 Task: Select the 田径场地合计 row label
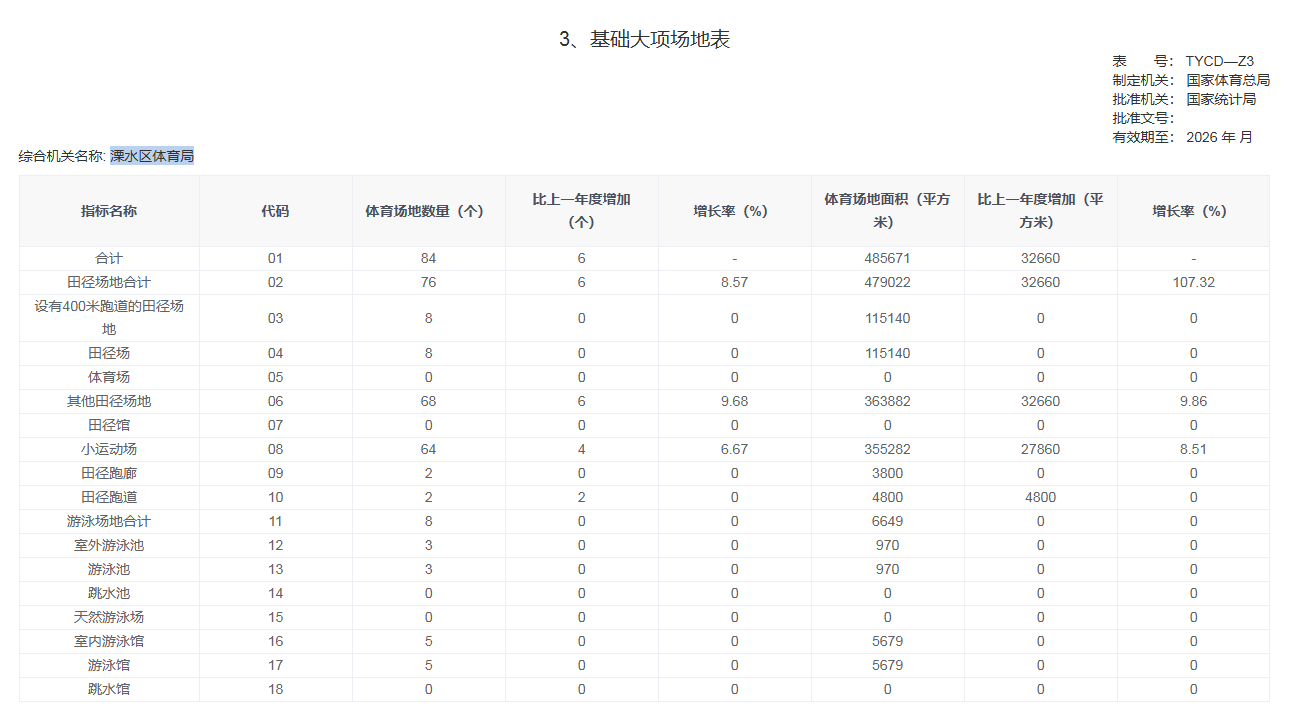(109, 282)
